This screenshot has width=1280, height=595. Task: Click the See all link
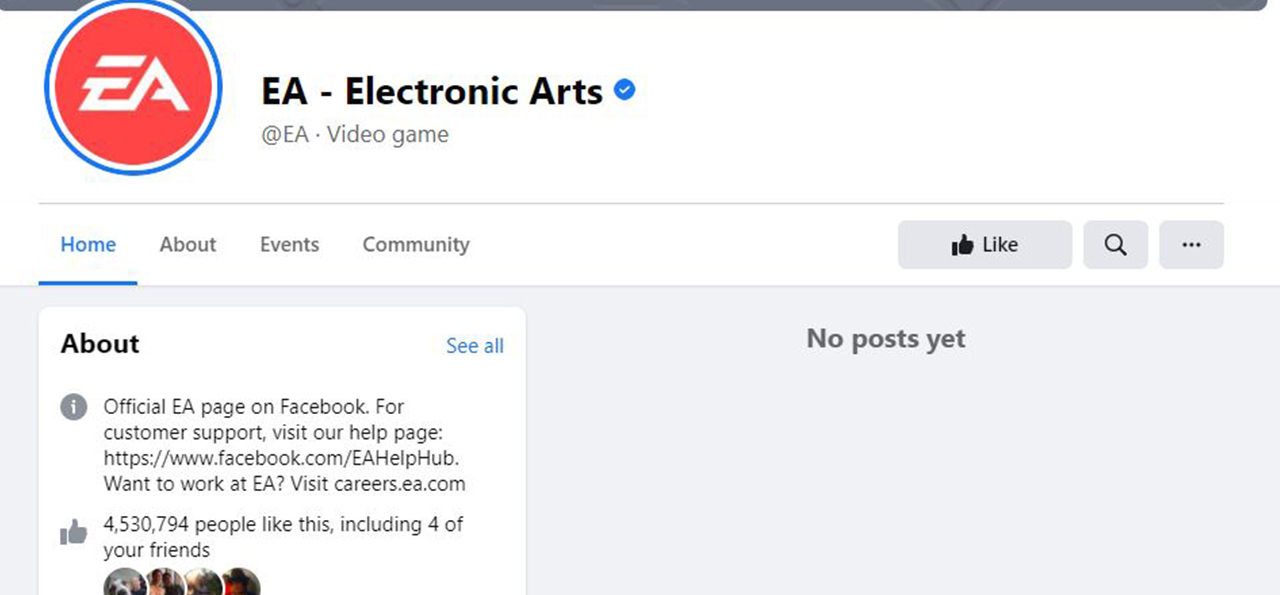click(x=475, y=346)
